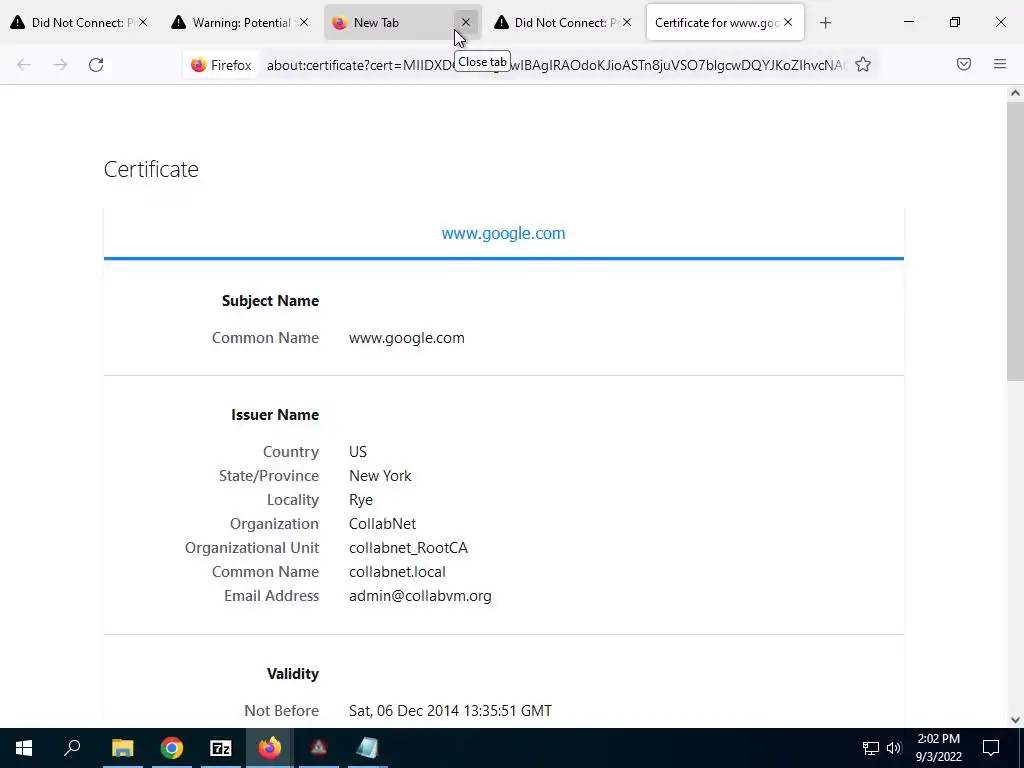The image size is (1024, 768).
Task: Open the Windows Start menu
Action: [24, 748]
